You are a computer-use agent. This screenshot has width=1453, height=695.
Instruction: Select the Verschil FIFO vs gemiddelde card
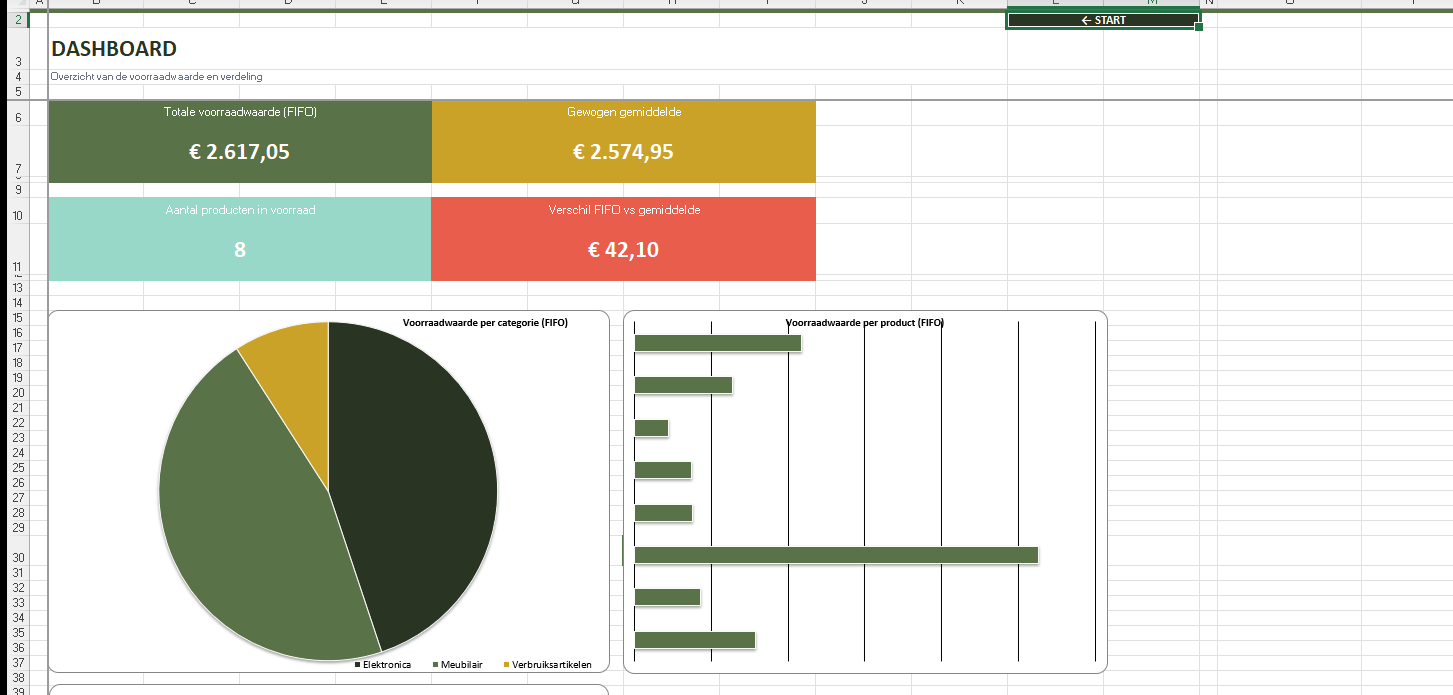[x=623, y=239]
